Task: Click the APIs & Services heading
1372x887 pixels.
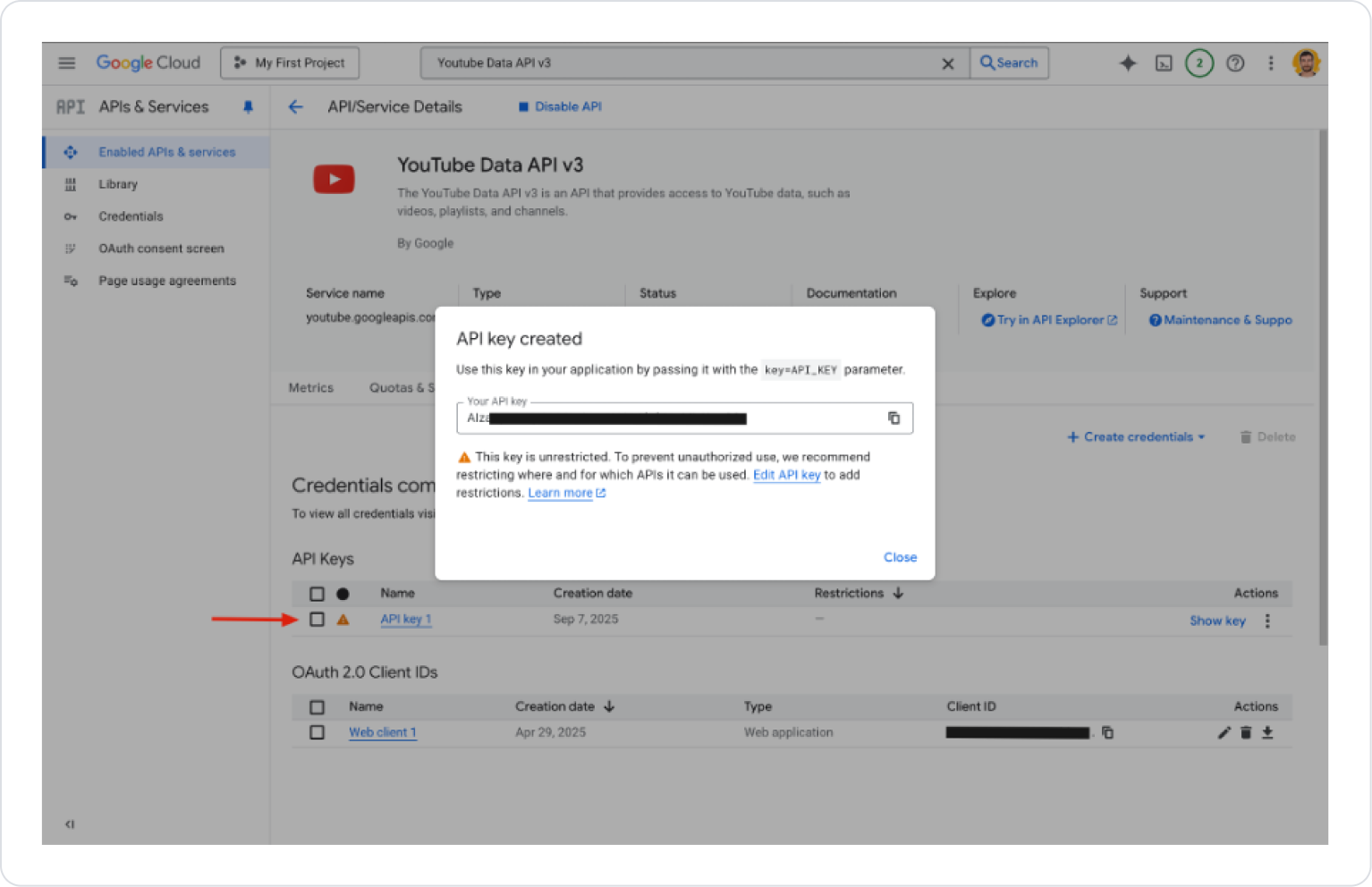Action: click(x=154, y=106)
